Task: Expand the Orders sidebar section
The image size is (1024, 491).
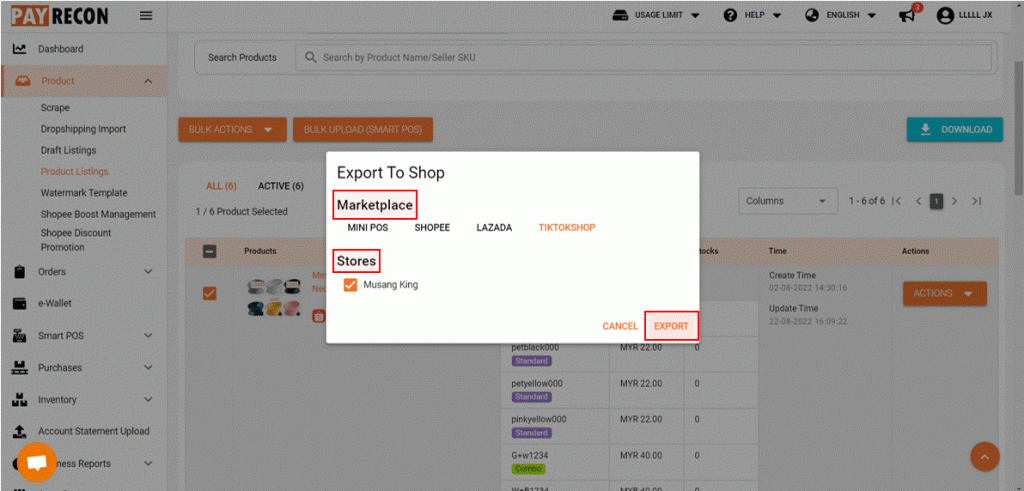Action: [x=148, y=272]
